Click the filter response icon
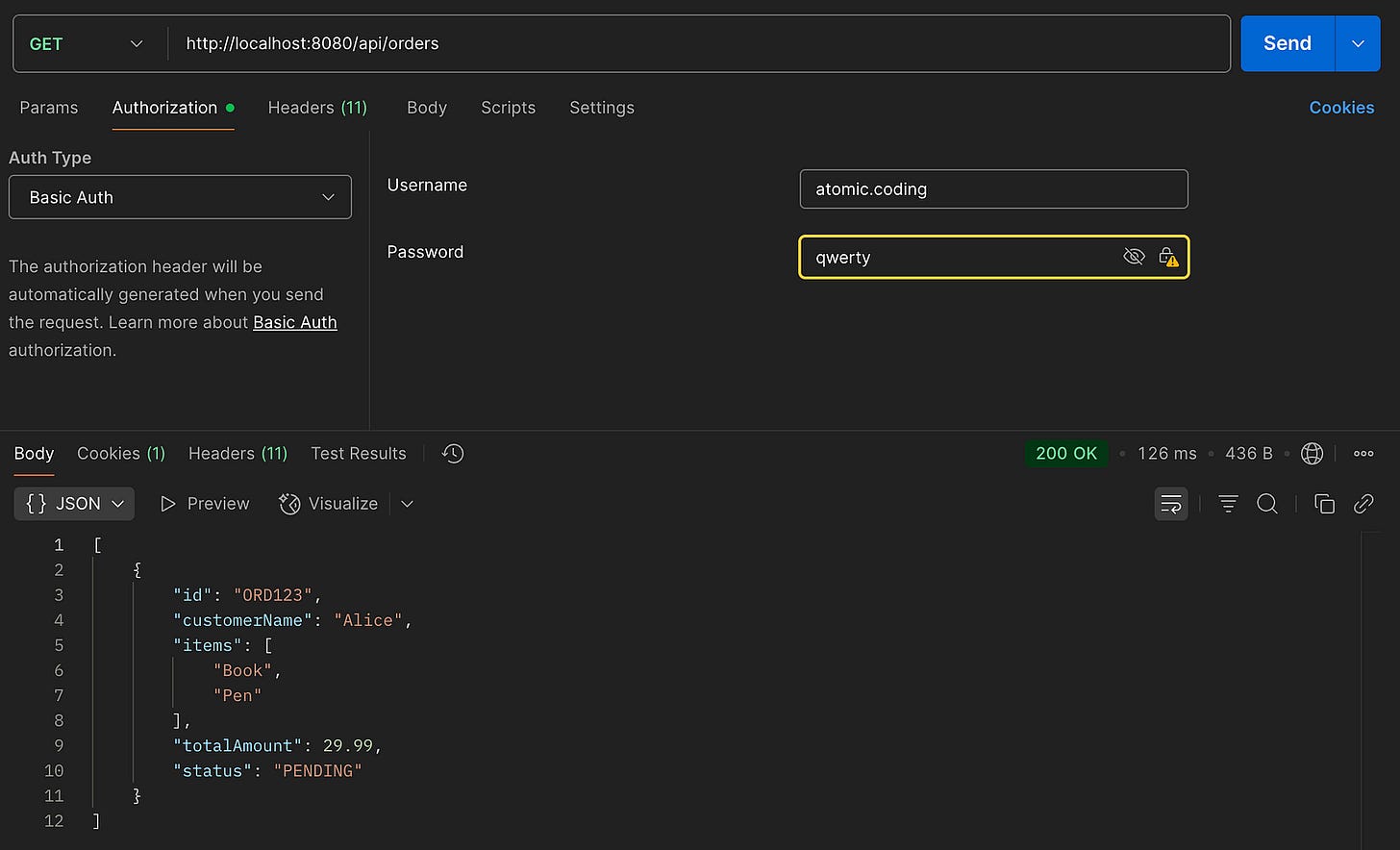Viewport: 1400px width, 850px height. [1228, 504]
